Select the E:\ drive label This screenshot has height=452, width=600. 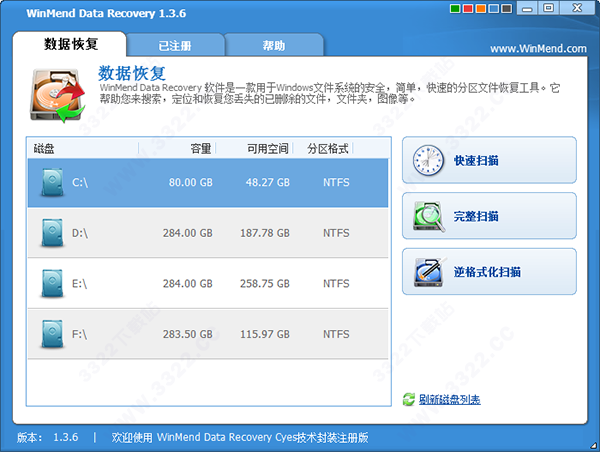click(x=80, y=284)
